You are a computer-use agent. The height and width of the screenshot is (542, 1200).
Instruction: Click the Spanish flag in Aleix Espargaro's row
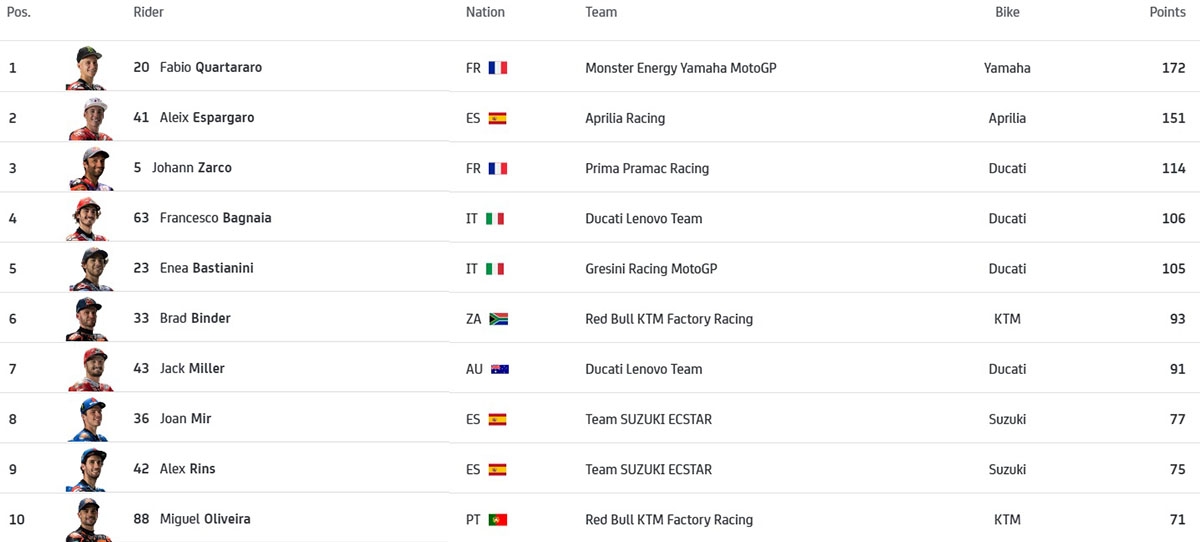pyautogui.click(x=497, y=118)
